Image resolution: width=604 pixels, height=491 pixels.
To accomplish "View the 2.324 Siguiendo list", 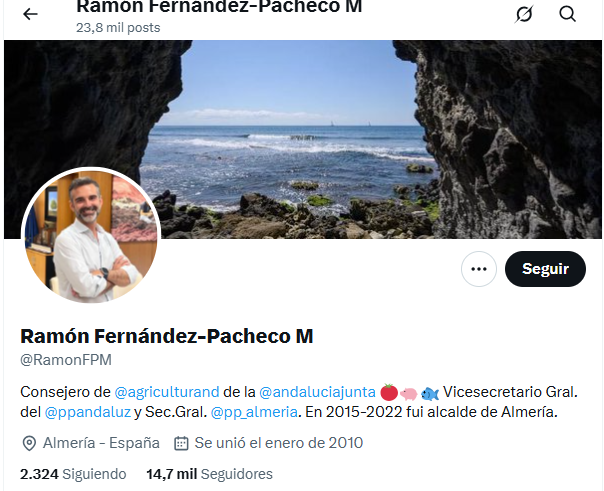I will tap(73, 474).
